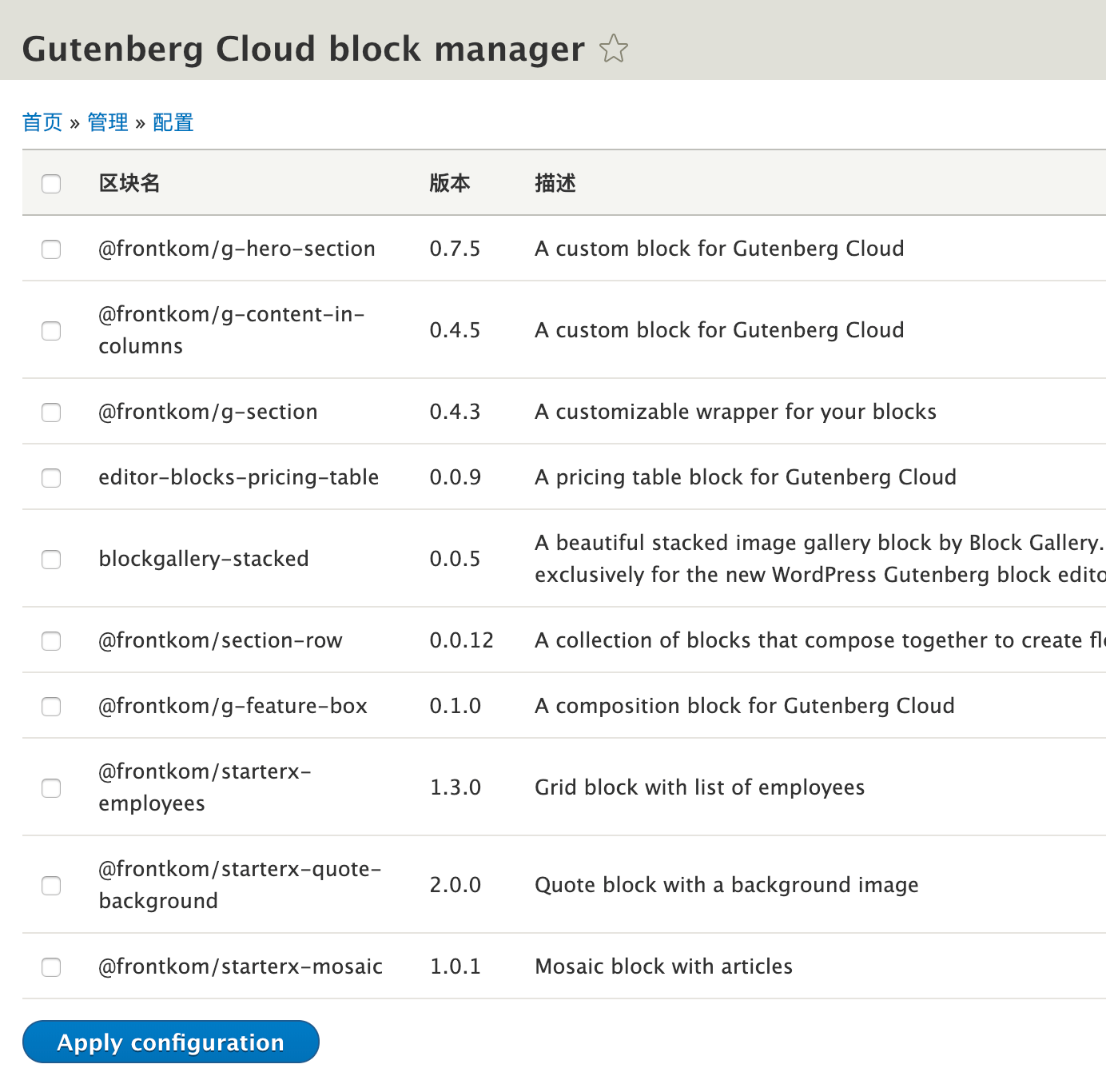The image size is (1106, 1092).
Task: Click the 版本 column header
Action: click(x=450, y=183)
